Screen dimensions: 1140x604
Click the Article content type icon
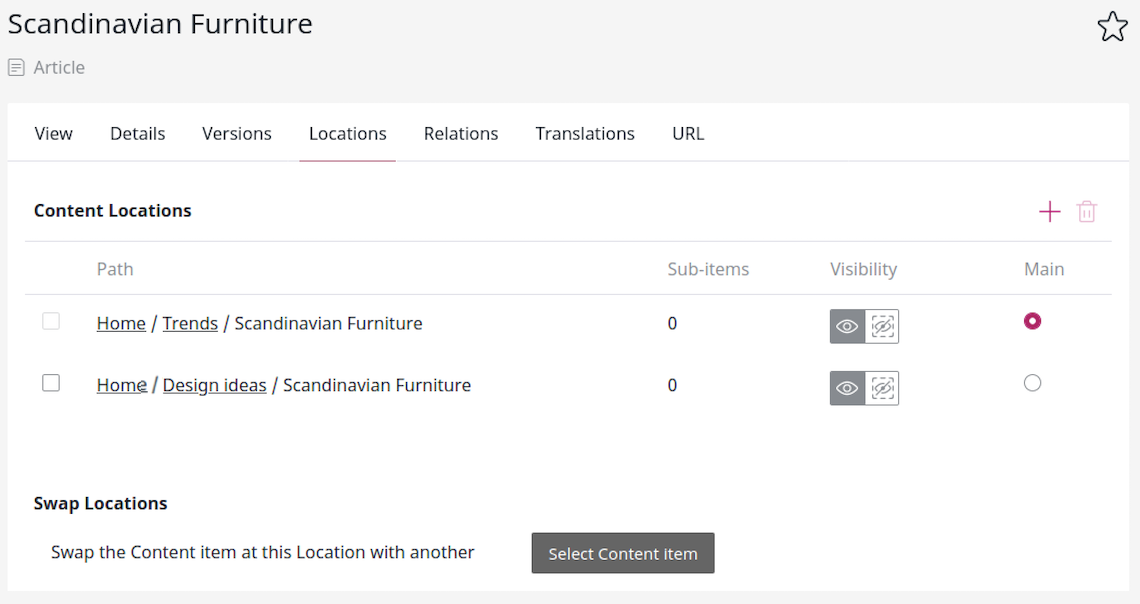point(16,68)
